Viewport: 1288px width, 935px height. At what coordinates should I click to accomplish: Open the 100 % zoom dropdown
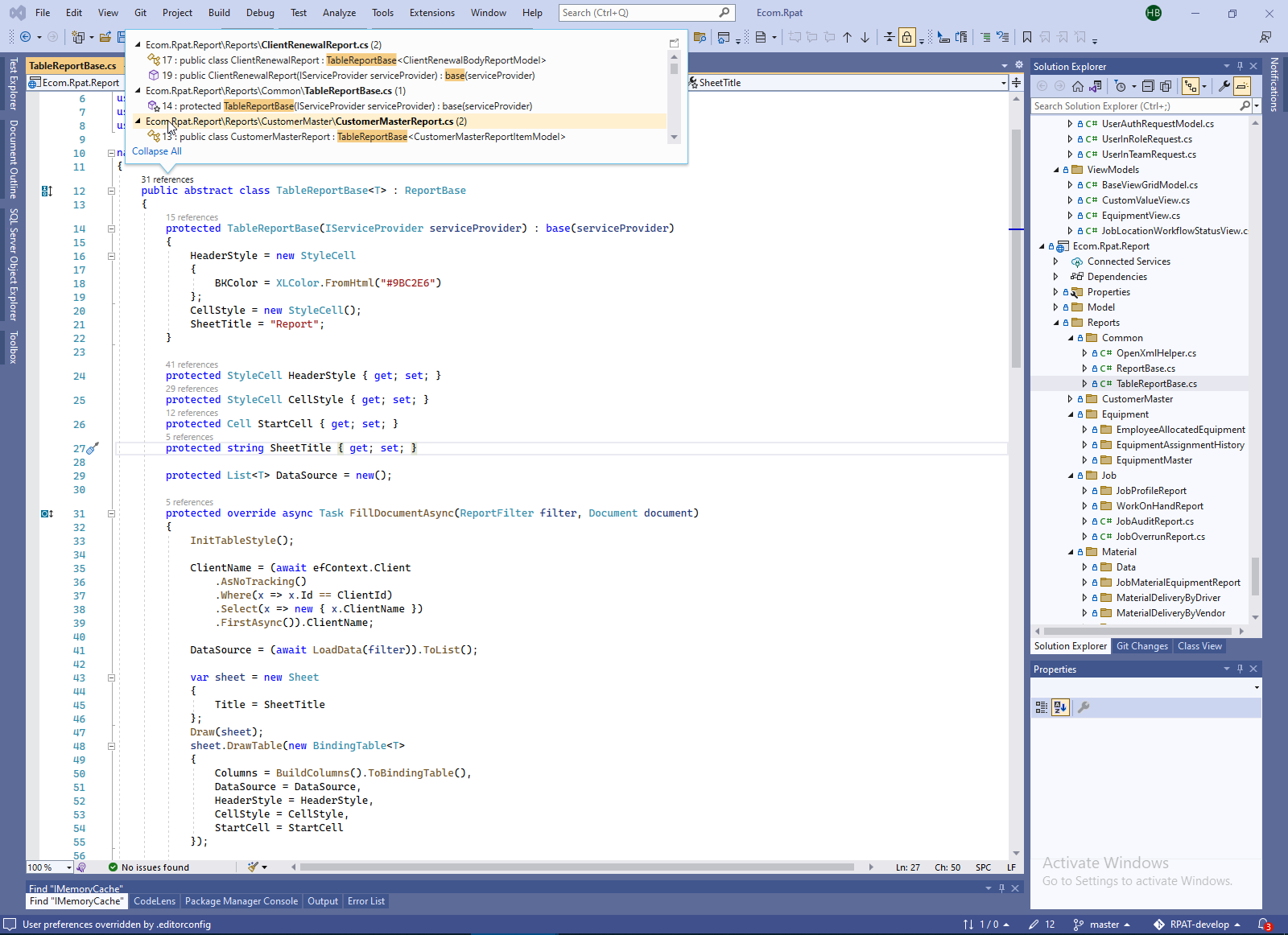pos(69,867)
